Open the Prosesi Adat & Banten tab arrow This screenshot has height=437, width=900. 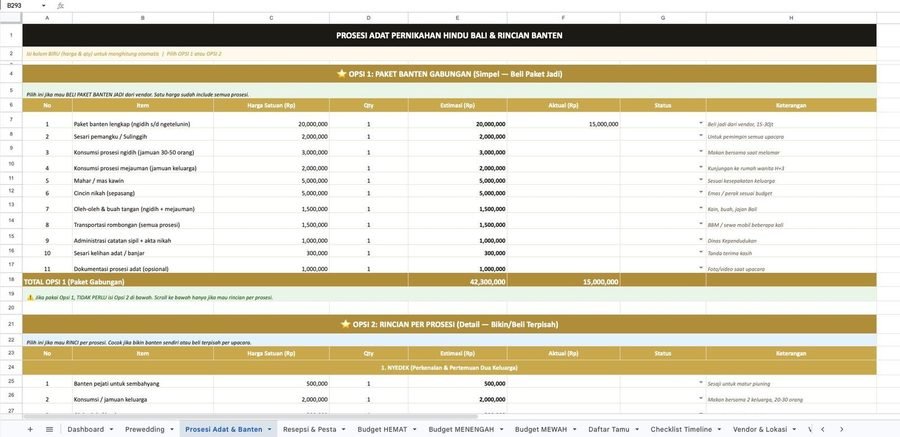[270, 430]
